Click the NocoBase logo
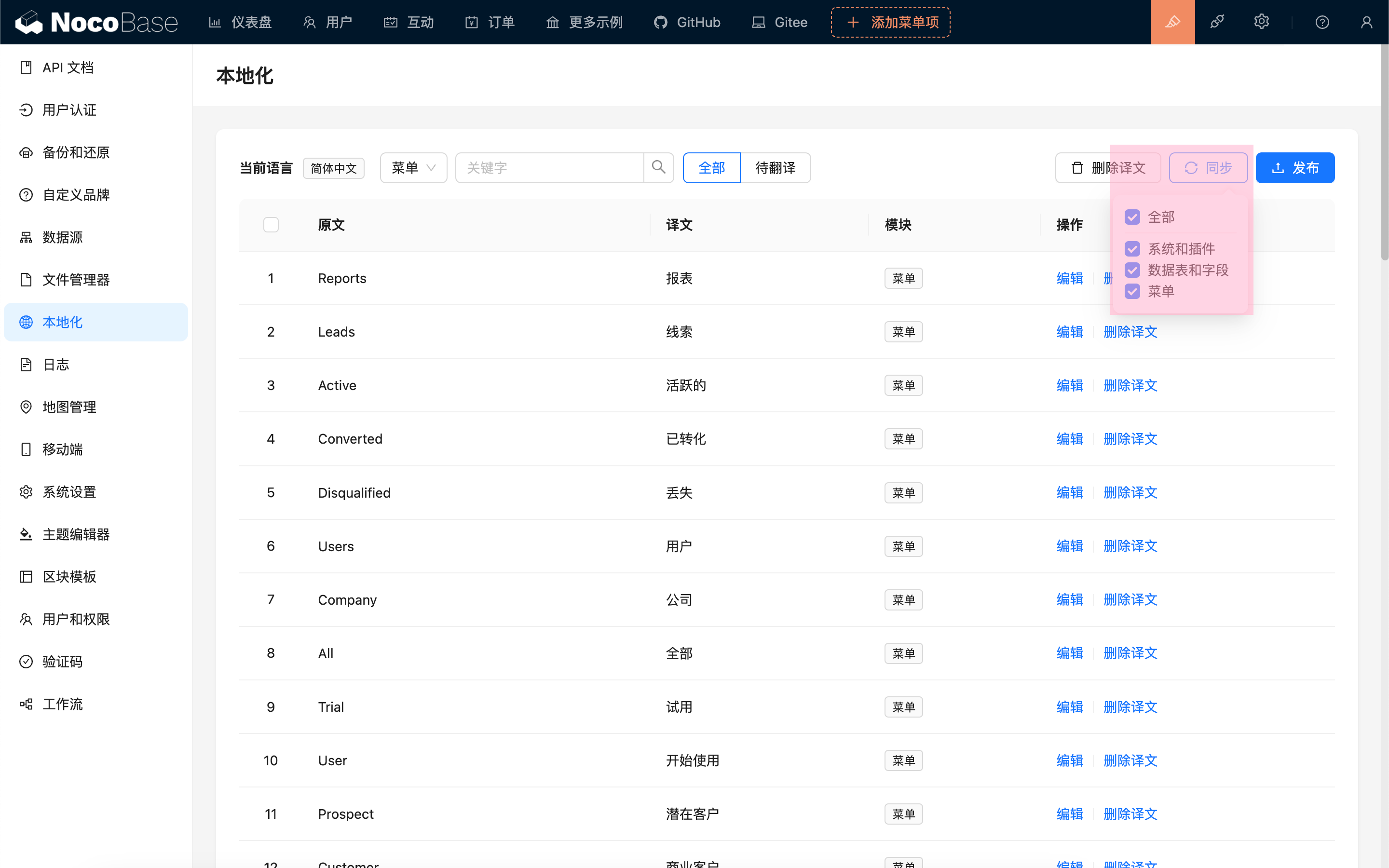This screenshot has width=1389, height=868. pos(96,22)
